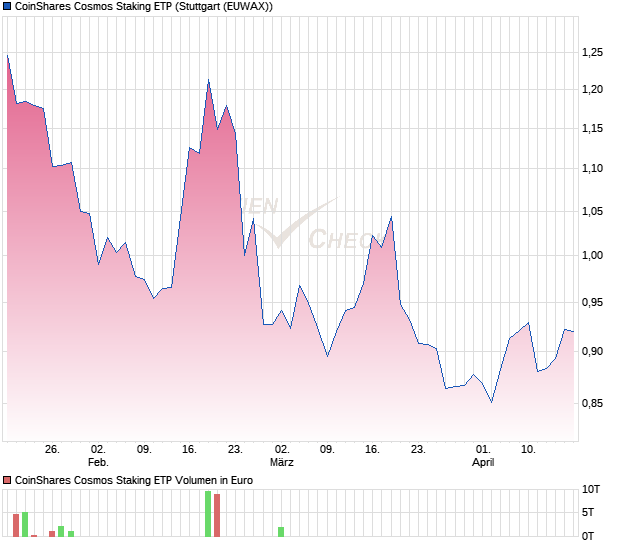Click the final price point at chart's right end
620x546 pixels.
573,331
